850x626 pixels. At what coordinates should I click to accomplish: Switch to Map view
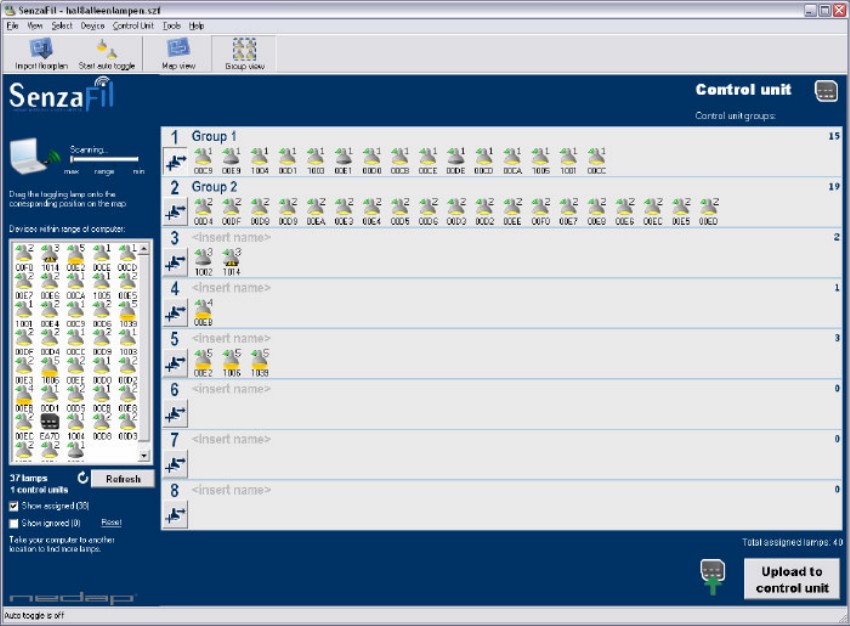tap(178, 54)
